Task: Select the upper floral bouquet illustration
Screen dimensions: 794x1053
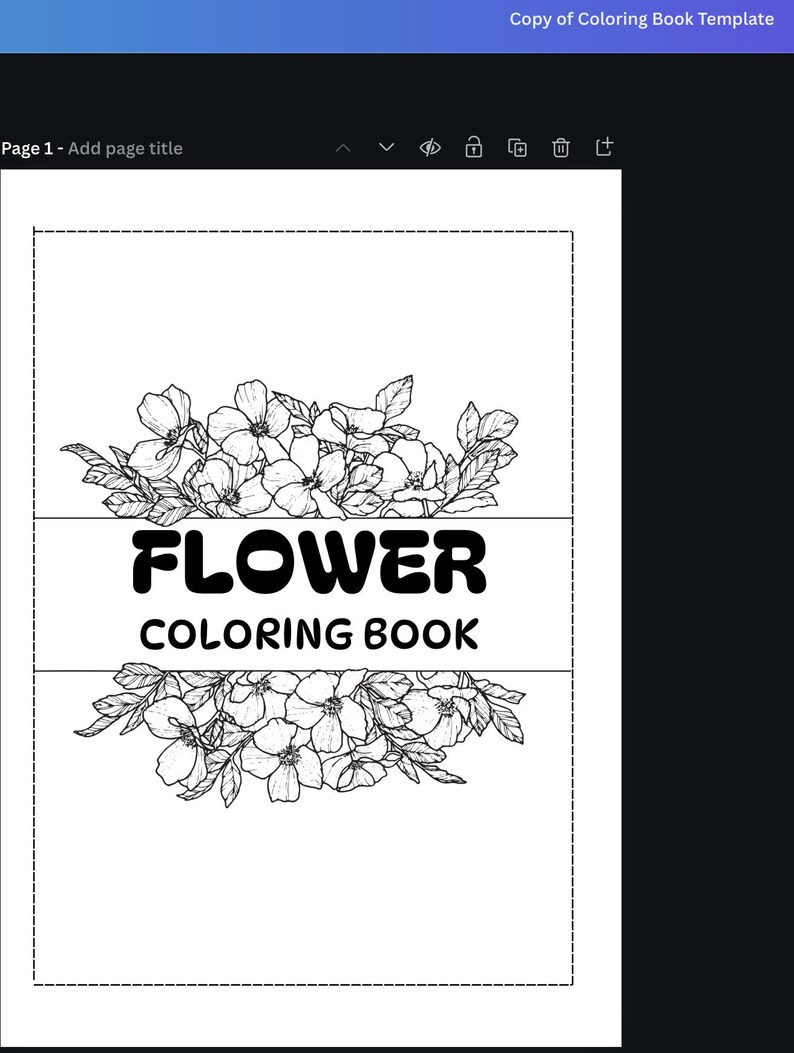Action: pyautogui.click(x=289, y=449)
